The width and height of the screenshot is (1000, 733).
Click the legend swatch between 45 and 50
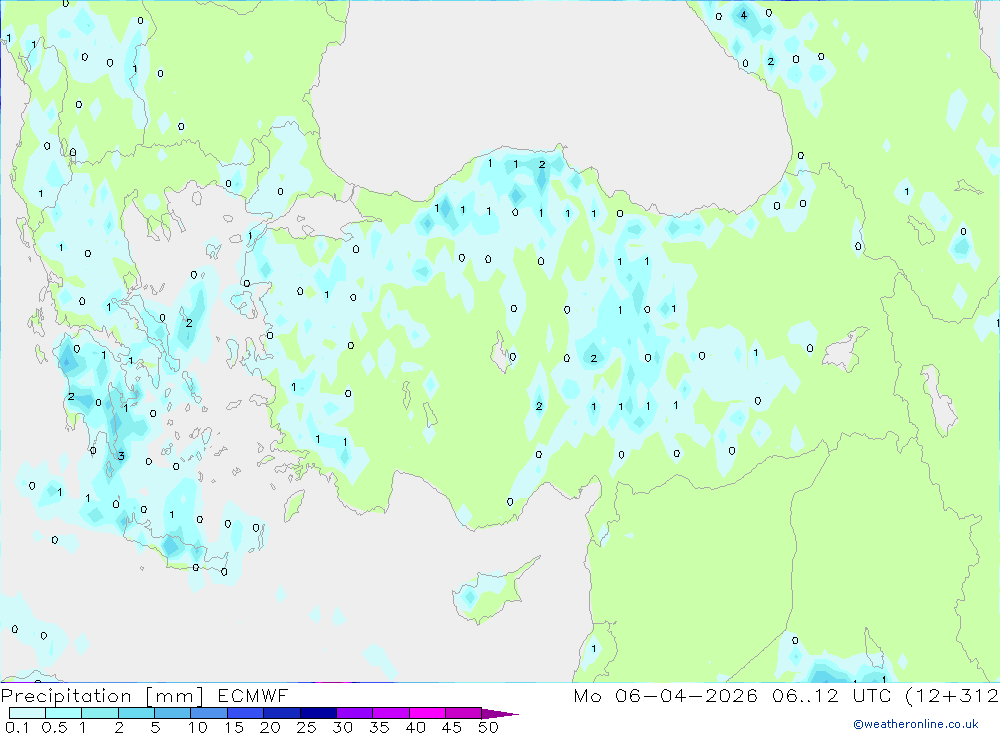click(x=464, y=713)
